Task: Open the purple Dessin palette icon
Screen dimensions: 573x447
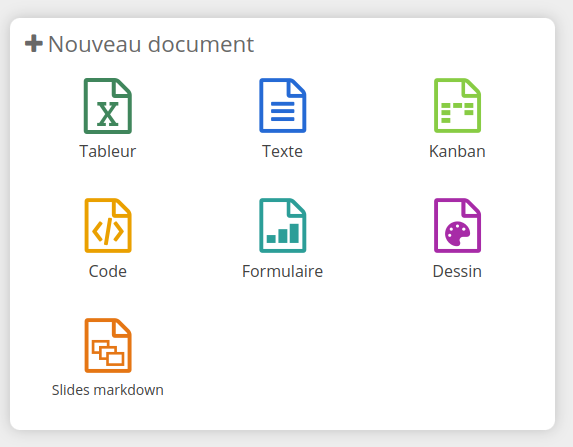Action: (457, 226)
